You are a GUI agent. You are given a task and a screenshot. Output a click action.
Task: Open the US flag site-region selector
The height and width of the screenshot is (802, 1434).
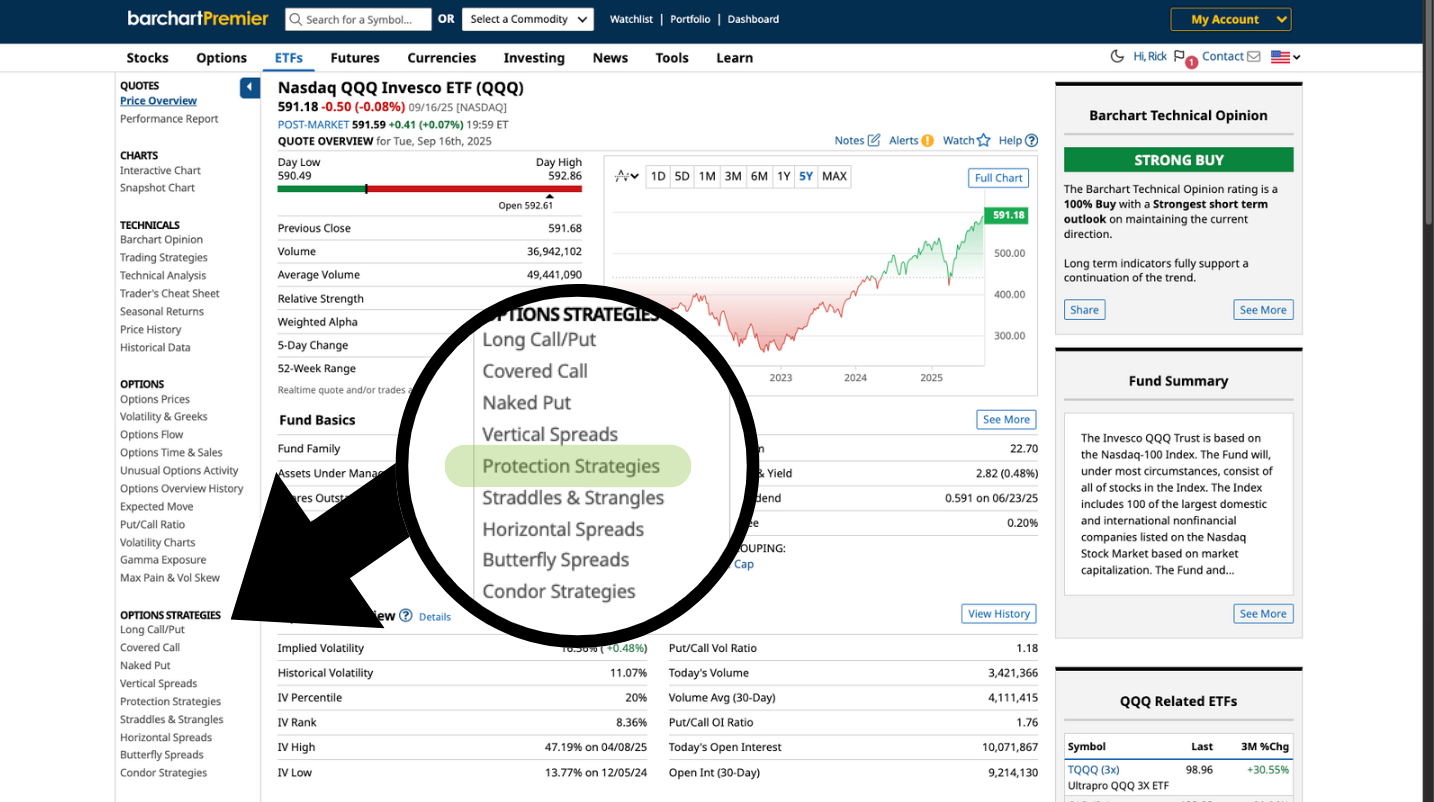[1286, 57]
